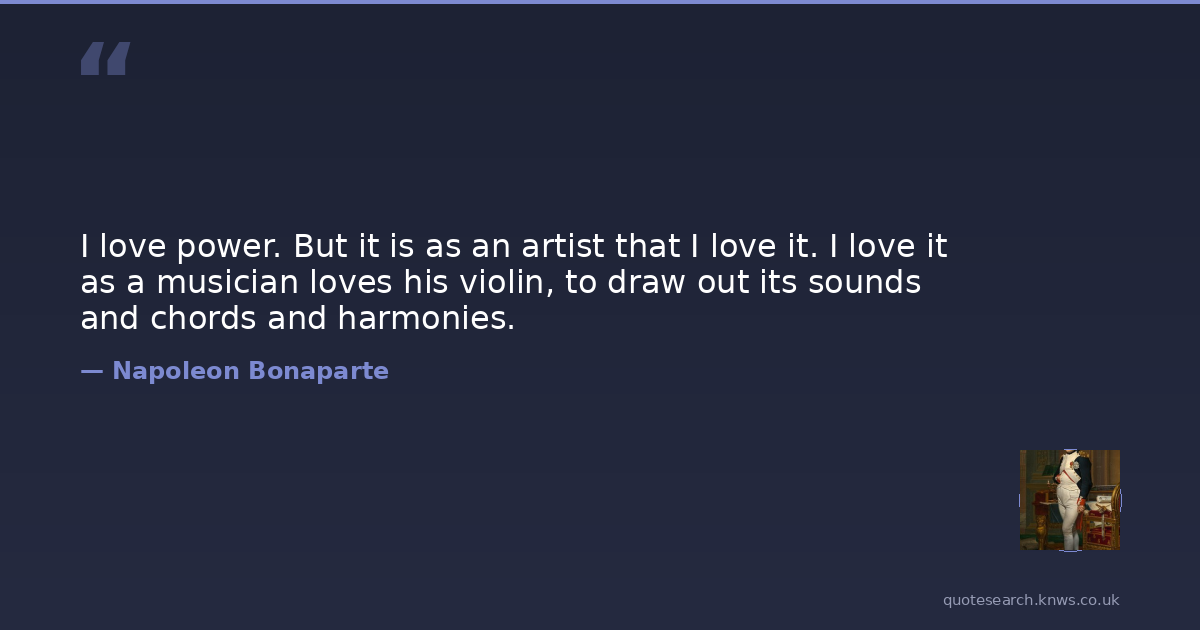Viewport: 1200px width, 630px height.
Task: Click the word "that" in the quote
Action: pyautogui.click(x=646, y=247)
